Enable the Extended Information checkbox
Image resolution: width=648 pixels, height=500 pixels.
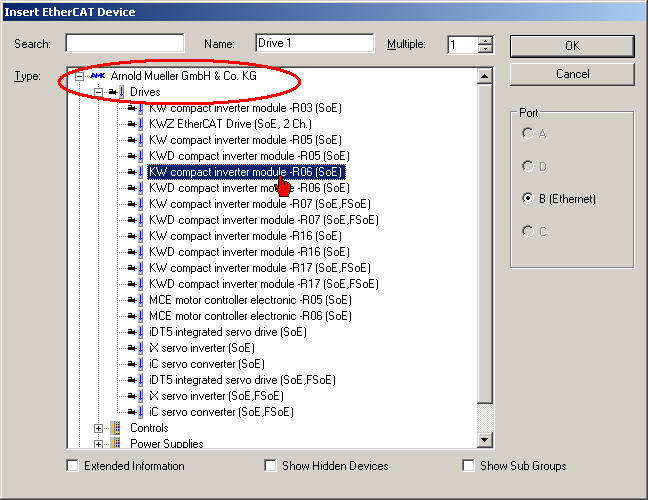pos(72,466)
